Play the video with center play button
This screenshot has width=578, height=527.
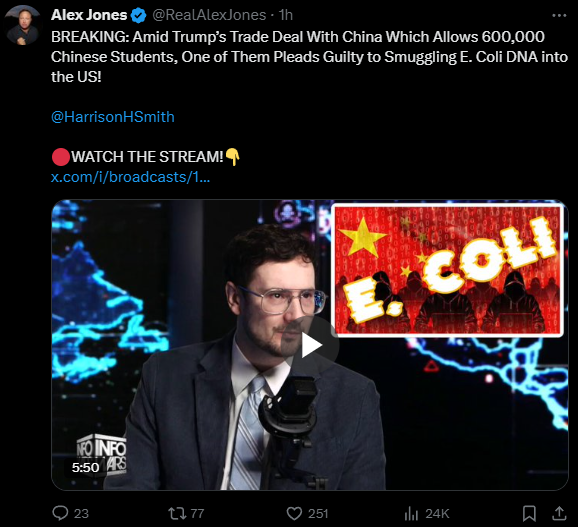(311, 345)
